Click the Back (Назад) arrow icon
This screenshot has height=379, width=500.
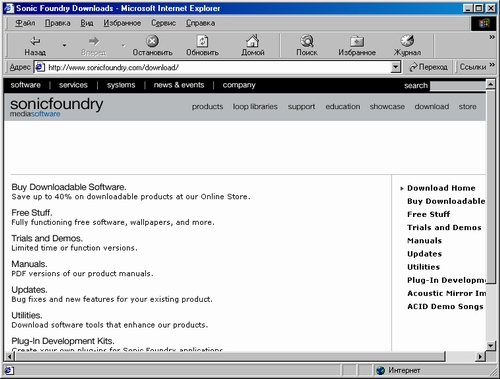coord(35,41)
